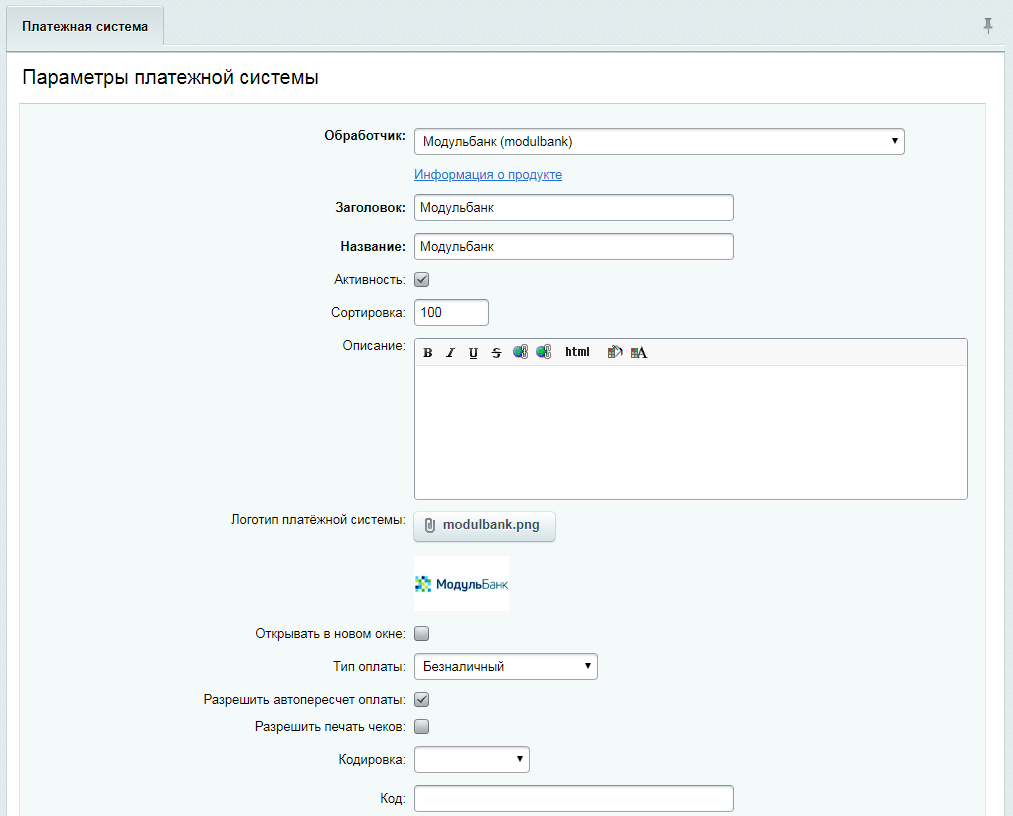This screenshot has width=1013, height=816.
Task: Expand the Тип оплаты dropdown
Action: pyautogui.click(x=505, y=666)
